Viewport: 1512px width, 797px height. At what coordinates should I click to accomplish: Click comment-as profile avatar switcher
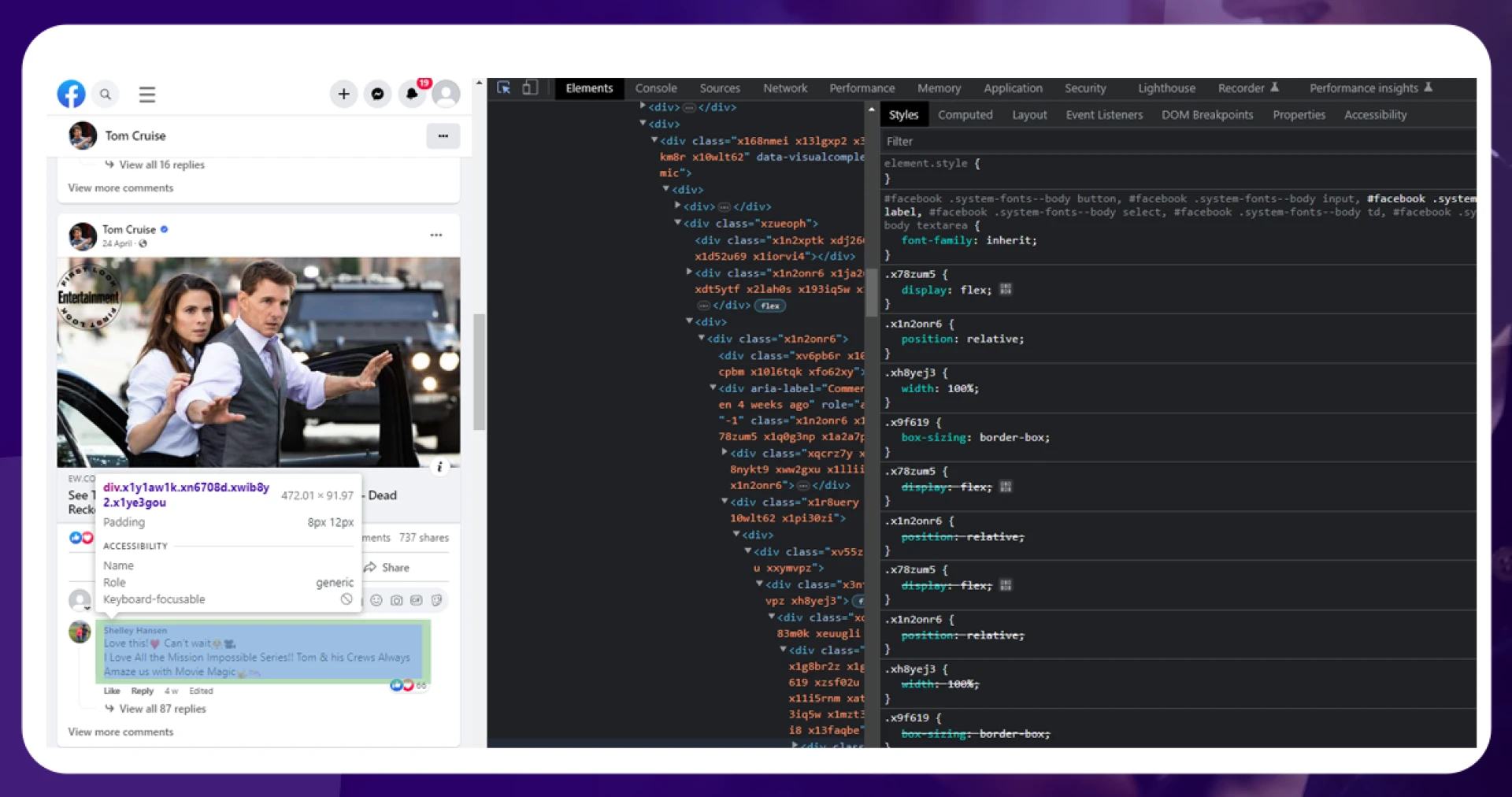[x=80, y=601]
